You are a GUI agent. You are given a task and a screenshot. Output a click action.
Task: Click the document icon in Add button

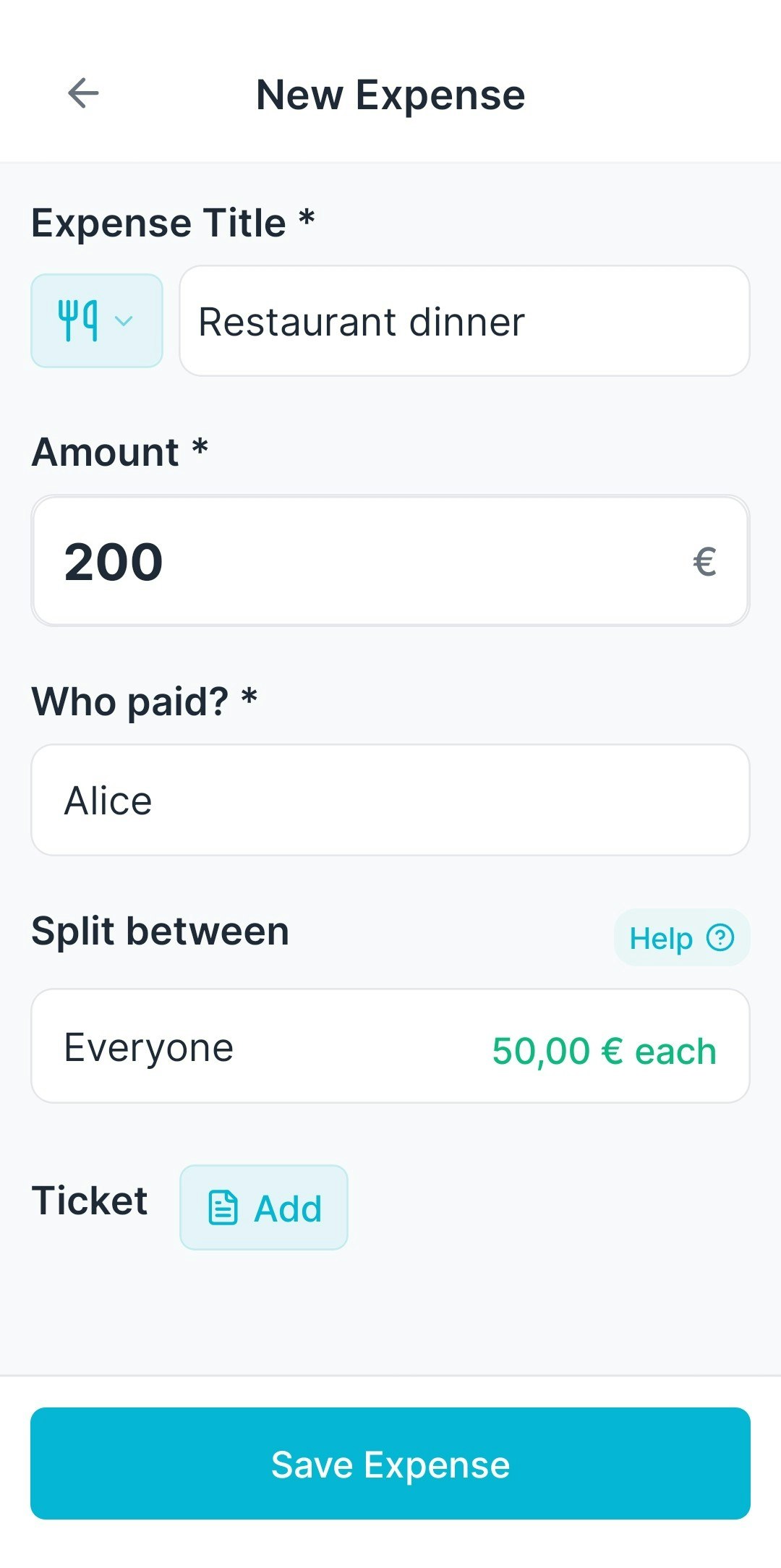click(223, 1208)
